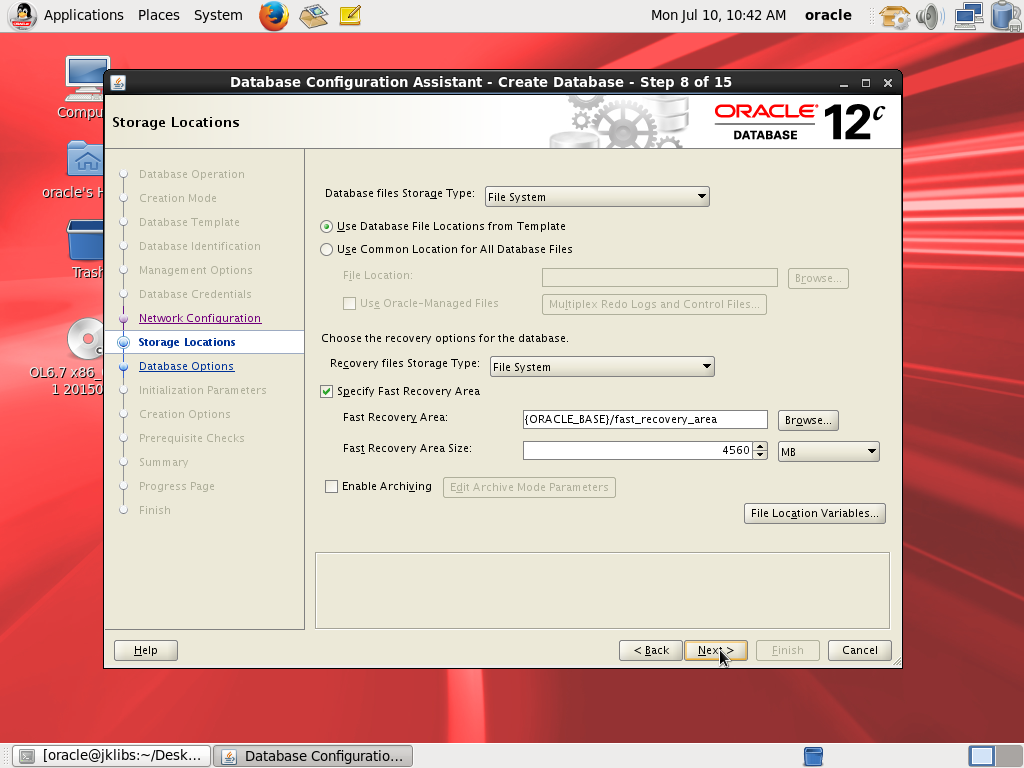This screenshot has height=768, width=1024.
Task: Open the network connection tray icon
Action: coord(968,15)
